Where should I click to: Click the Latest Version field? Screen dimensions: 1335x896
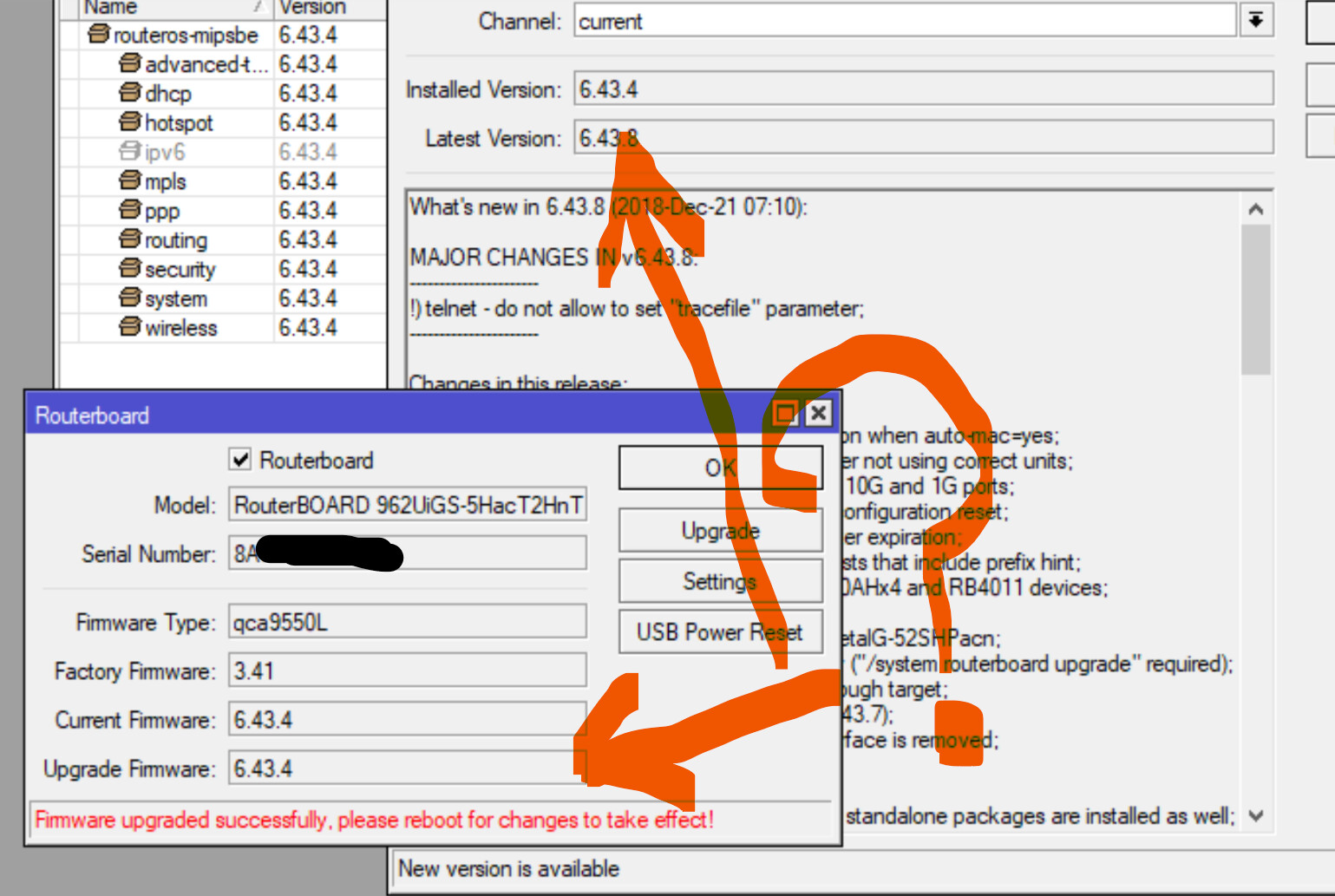click(924, 138)
